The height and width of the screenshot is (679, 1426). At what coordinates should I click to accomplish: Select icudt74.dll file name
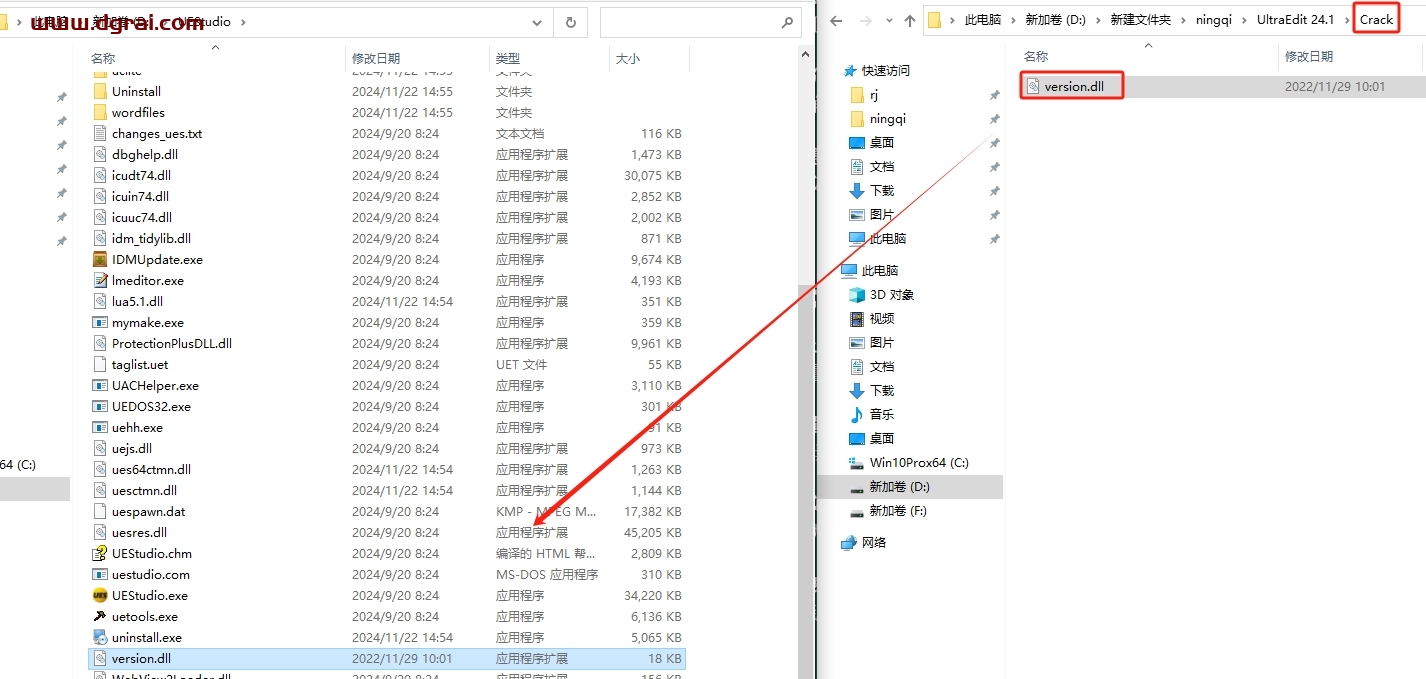(x=141, y=175)
